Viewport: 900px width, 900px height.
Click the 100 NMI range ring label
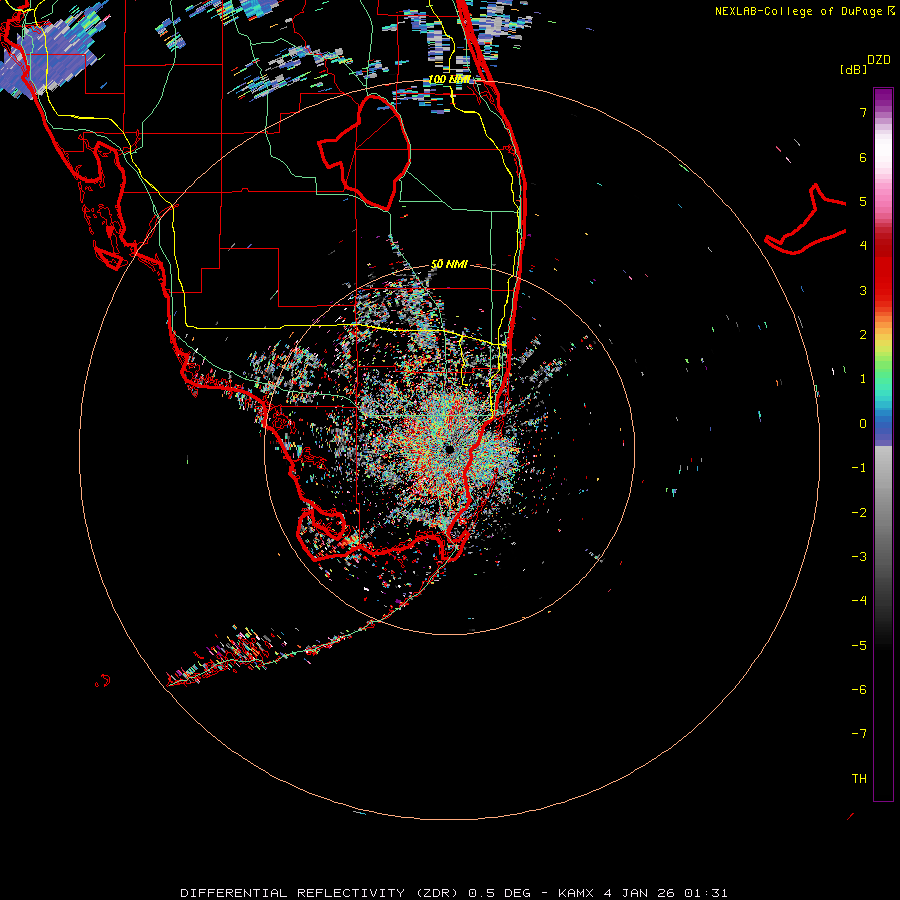(x=449, y=79)
